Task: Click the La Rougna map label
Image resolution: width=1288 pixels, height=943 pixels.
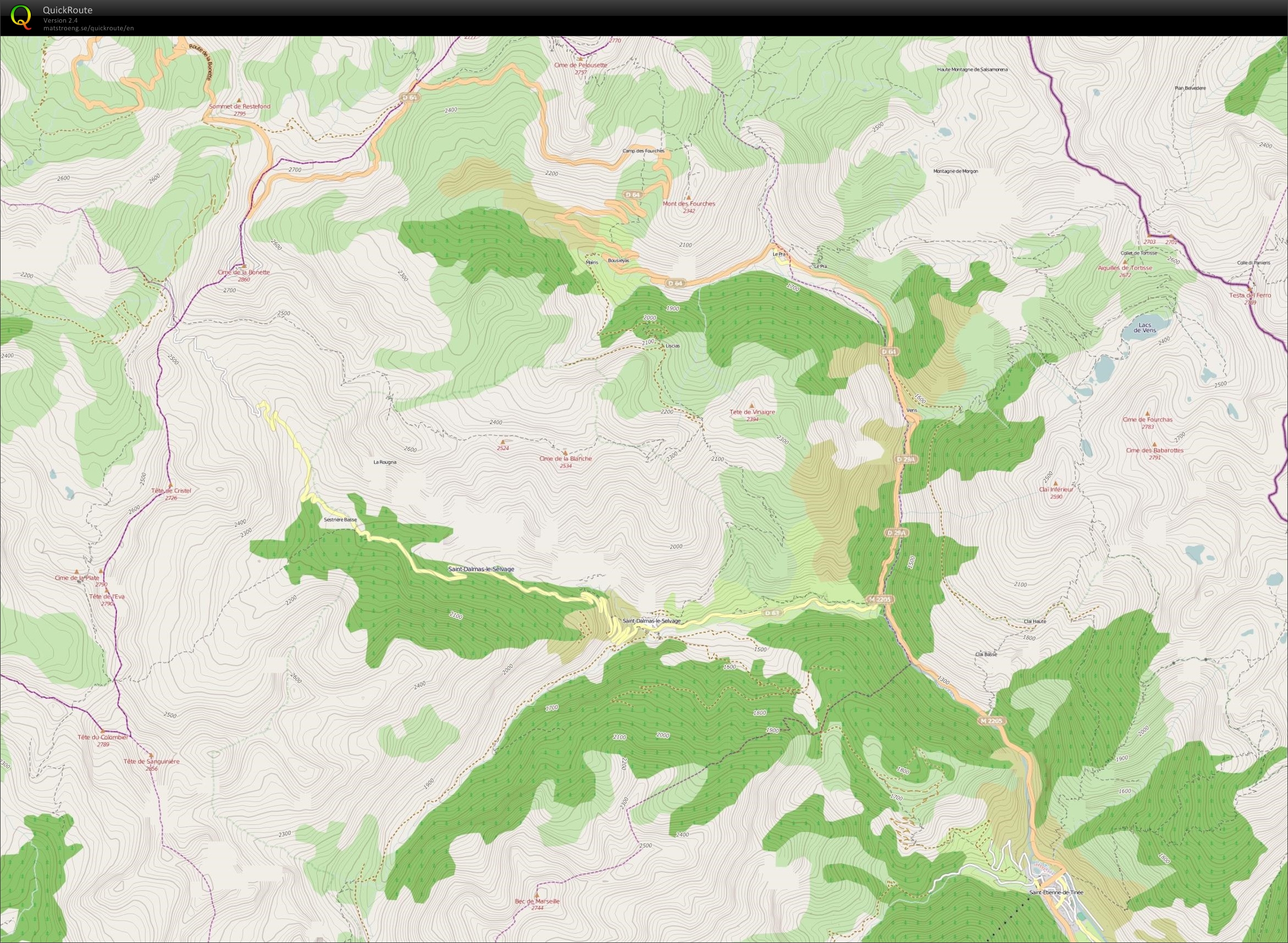Action: [x=384, y=462]
